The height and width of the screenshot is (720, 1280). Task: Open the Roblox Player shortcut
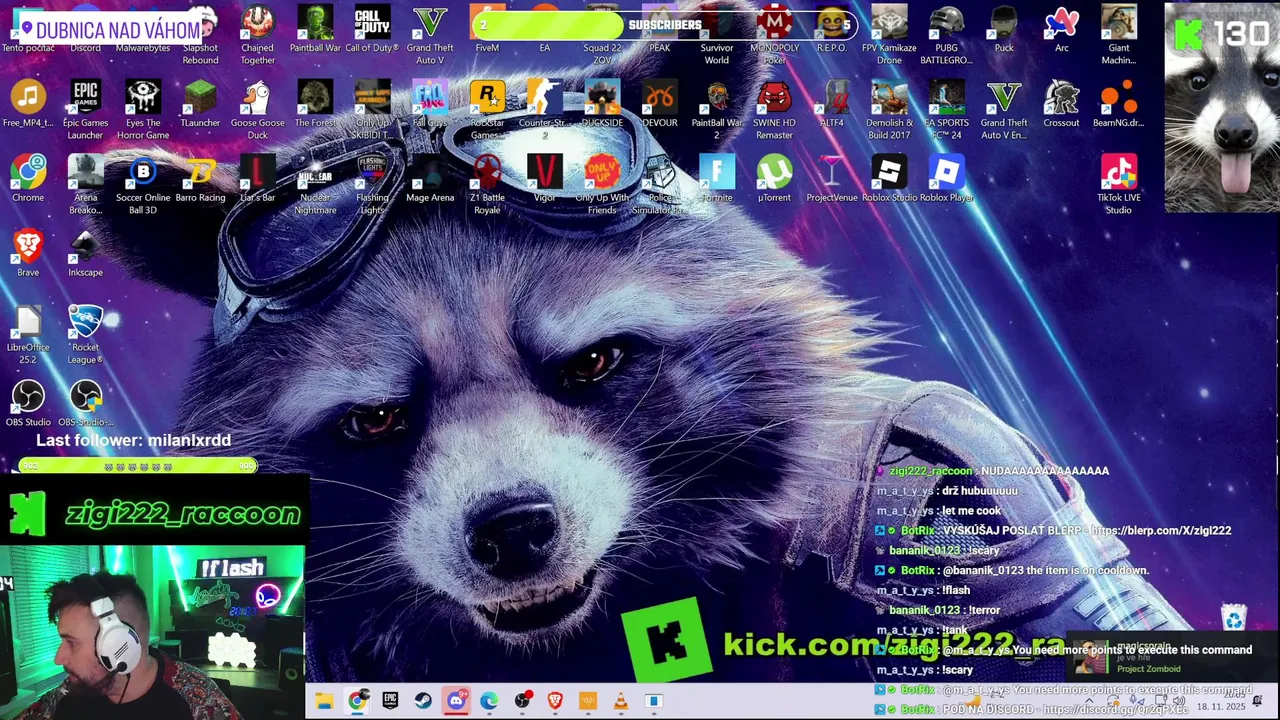pyautogui.click(x=946, y=180)
